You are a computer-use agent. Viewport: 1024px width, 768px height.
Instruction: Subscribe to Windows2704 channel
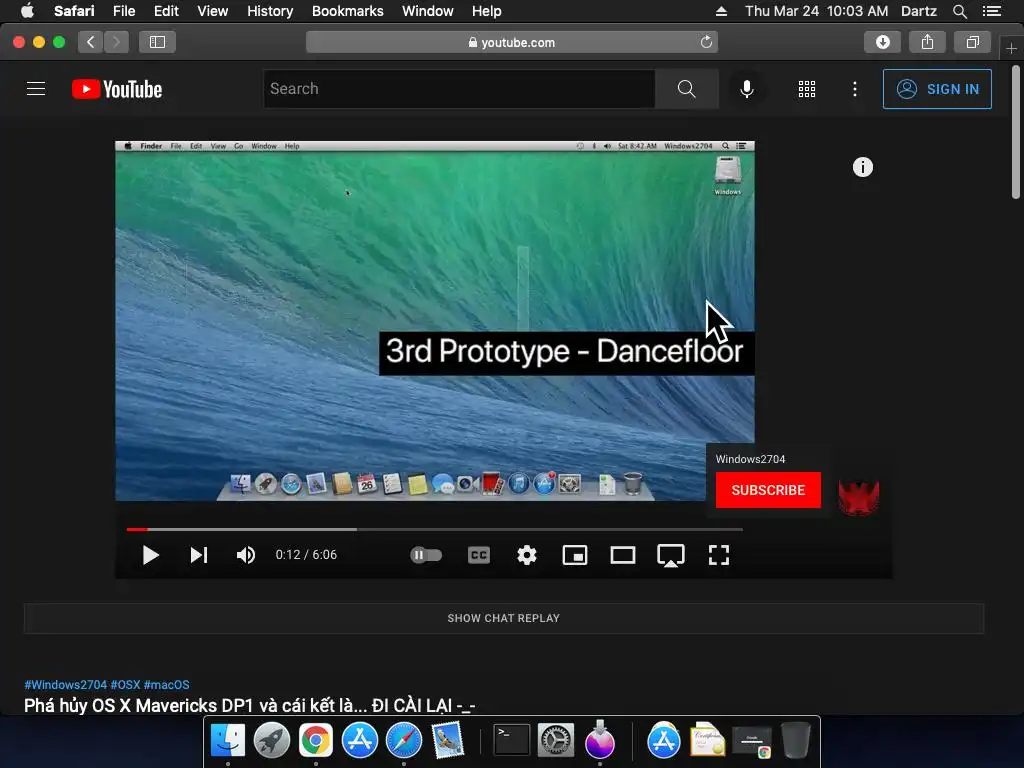(x=768, y=490)
